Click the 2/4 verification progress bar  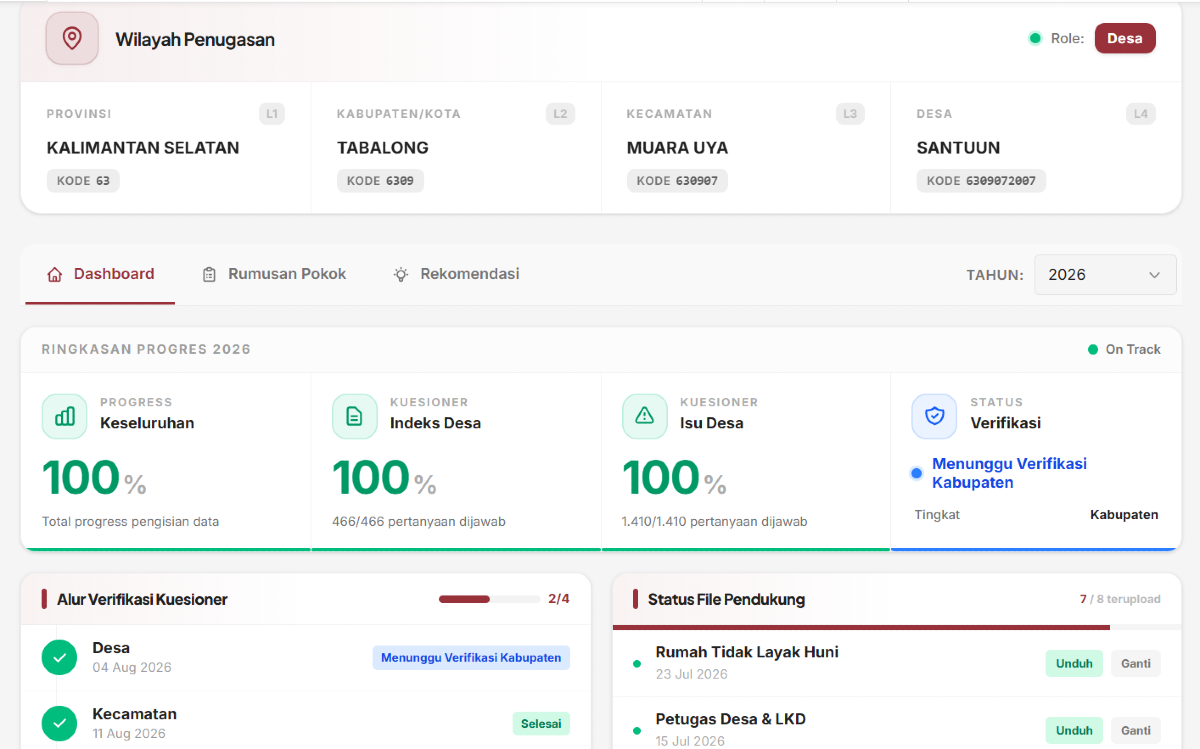[x=489, y=599]
